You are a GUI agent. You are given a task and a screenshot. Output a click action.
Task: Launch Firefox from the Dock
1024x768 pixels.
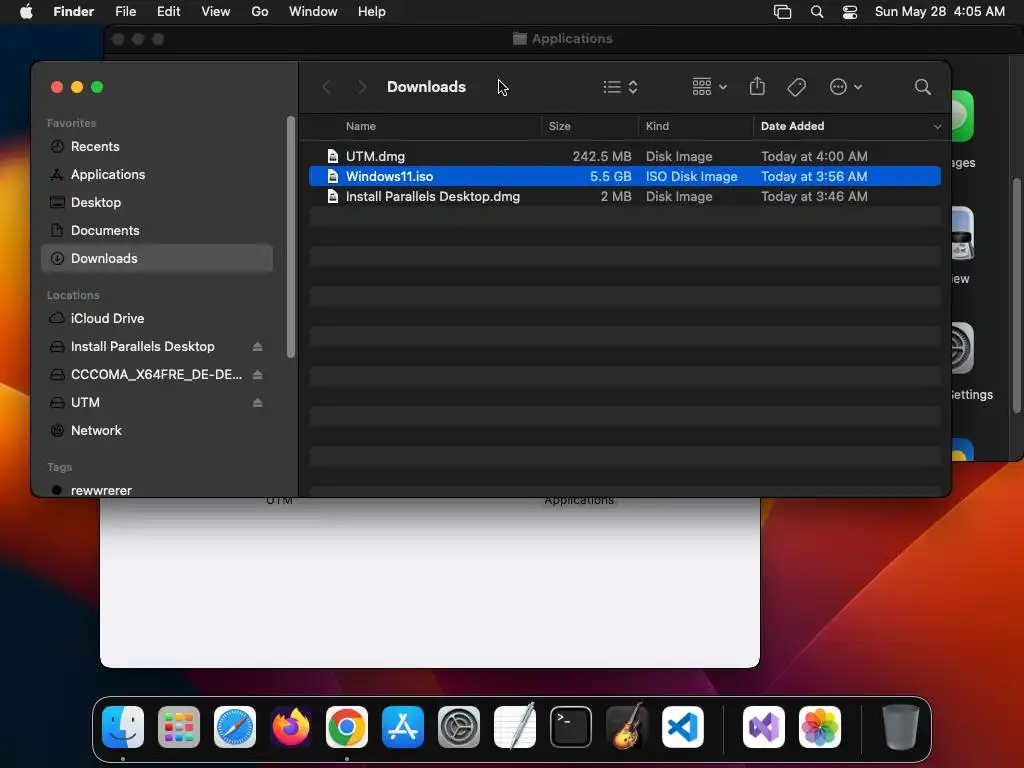[x=291, y=727]
